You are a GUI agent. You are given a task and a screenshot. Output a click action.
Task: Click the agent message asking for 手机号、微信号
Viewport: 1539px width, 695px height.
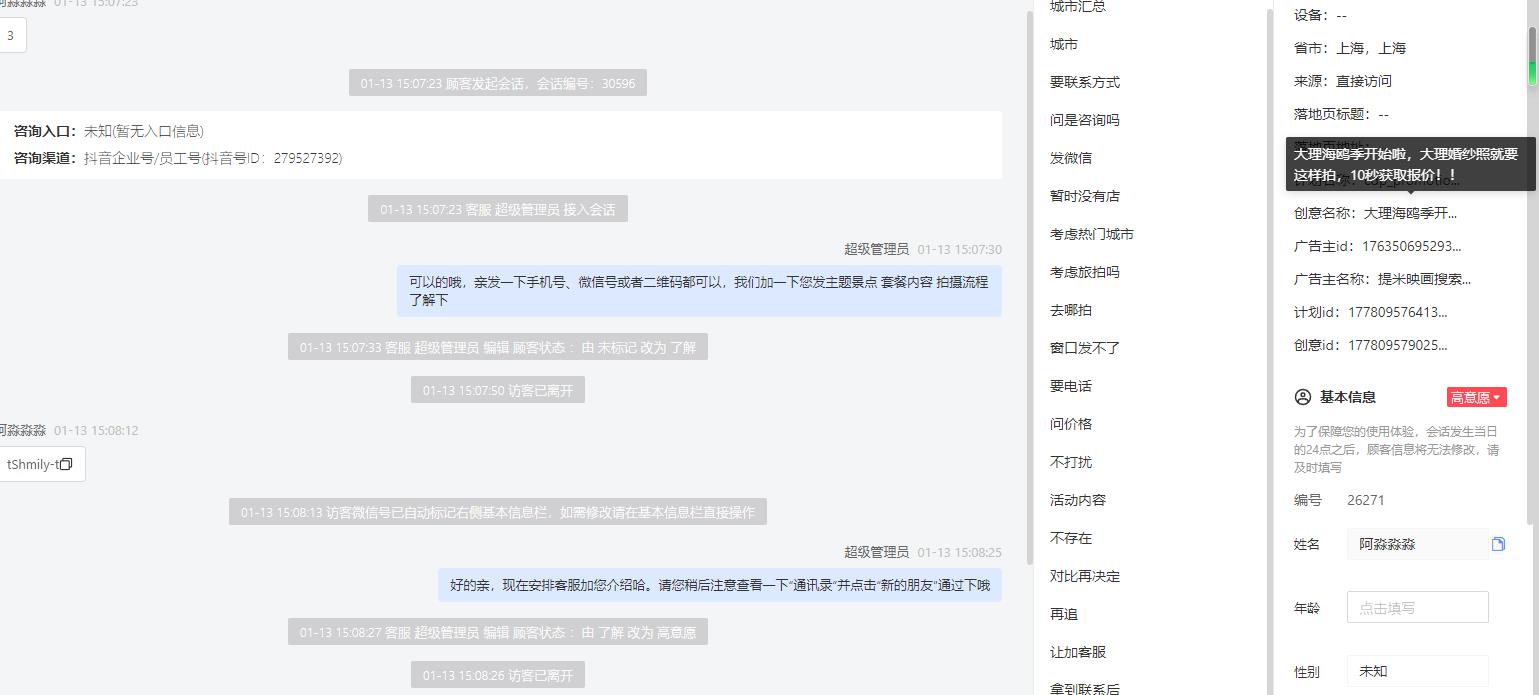[699, 291]
